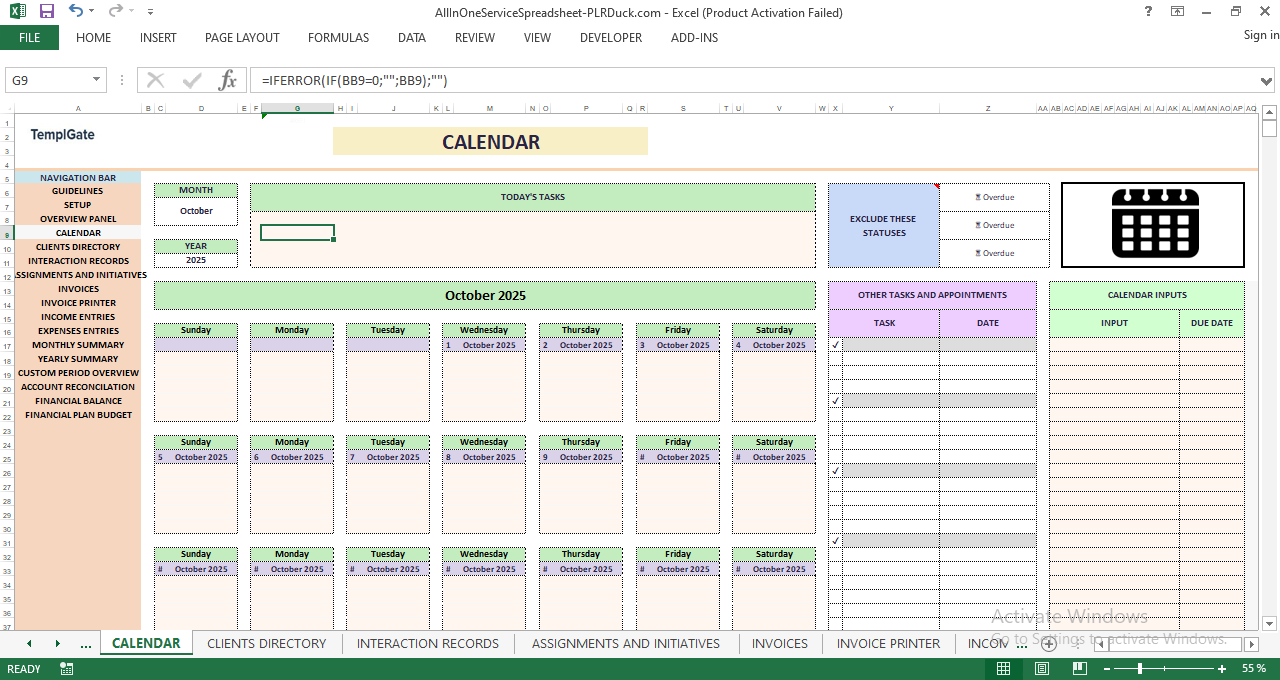Image resolution: width=1280 pixels, height=680 pixels.
Task: Click the Select All corner triangle
Action: coord(8,108)
